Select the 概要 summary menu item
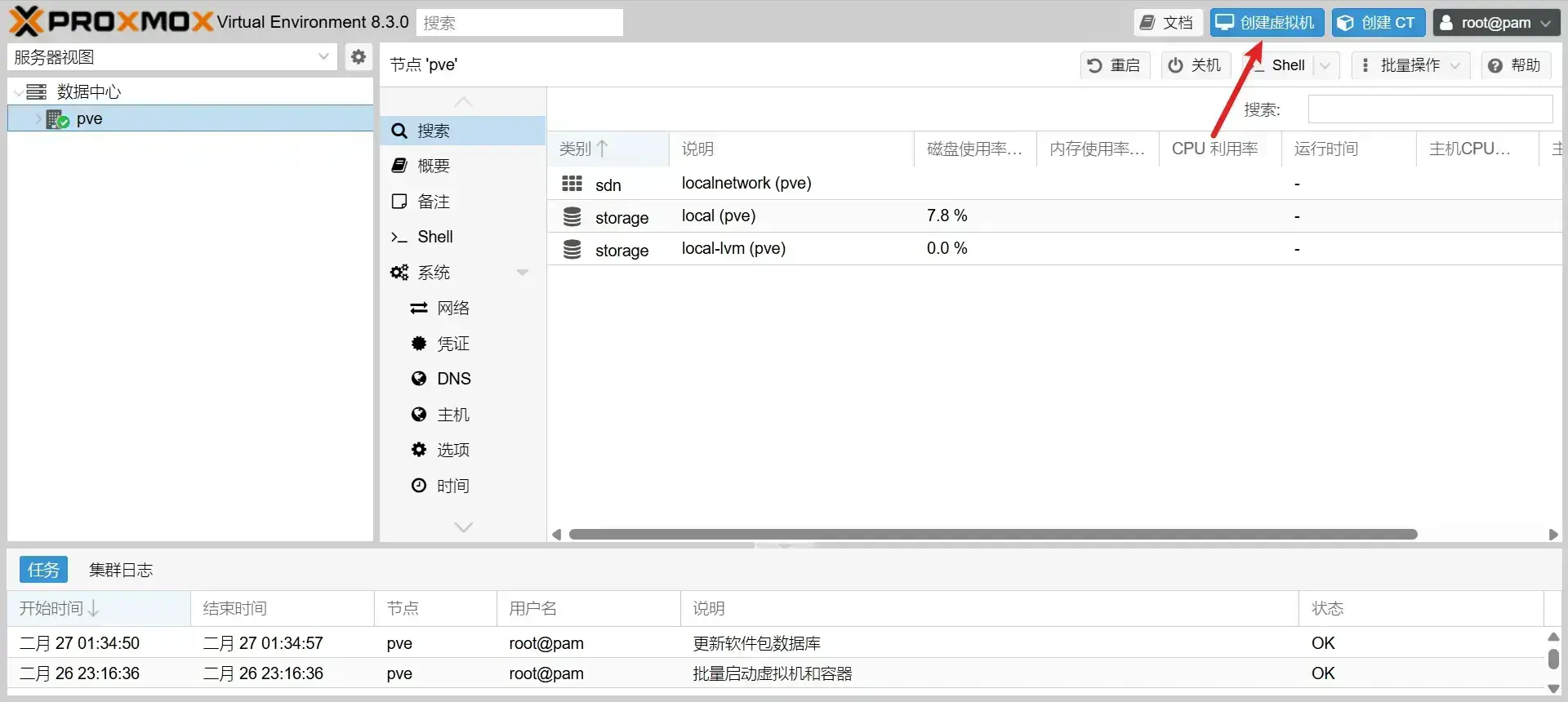 (x=433, y=166)
